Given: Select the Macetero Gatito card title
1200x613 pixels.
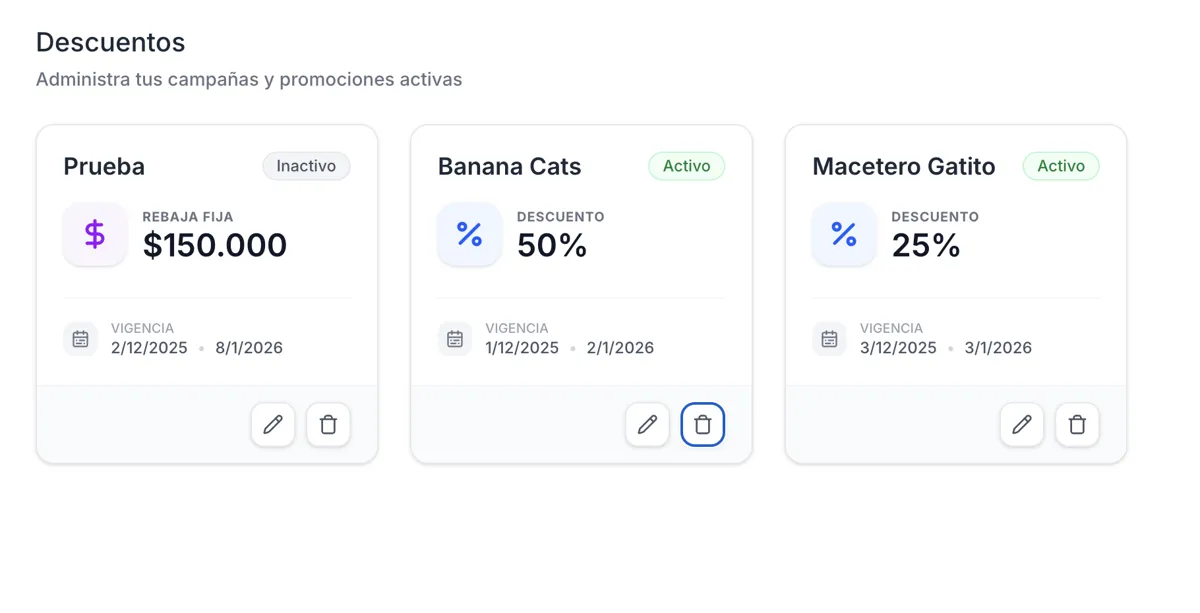Looking at the screenshot, I should [x=903, y=167].
